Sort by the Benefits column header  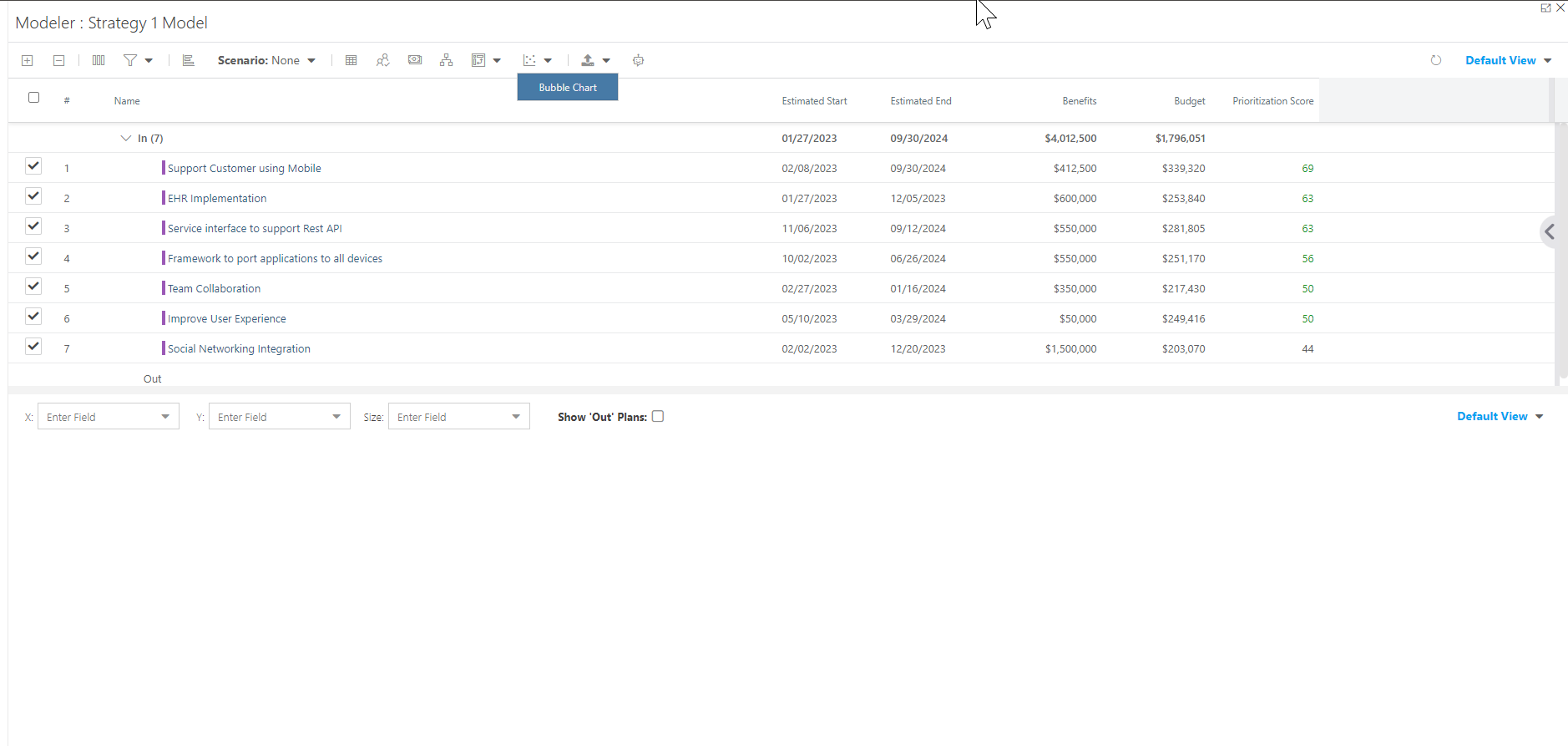tap(1080, 101)
